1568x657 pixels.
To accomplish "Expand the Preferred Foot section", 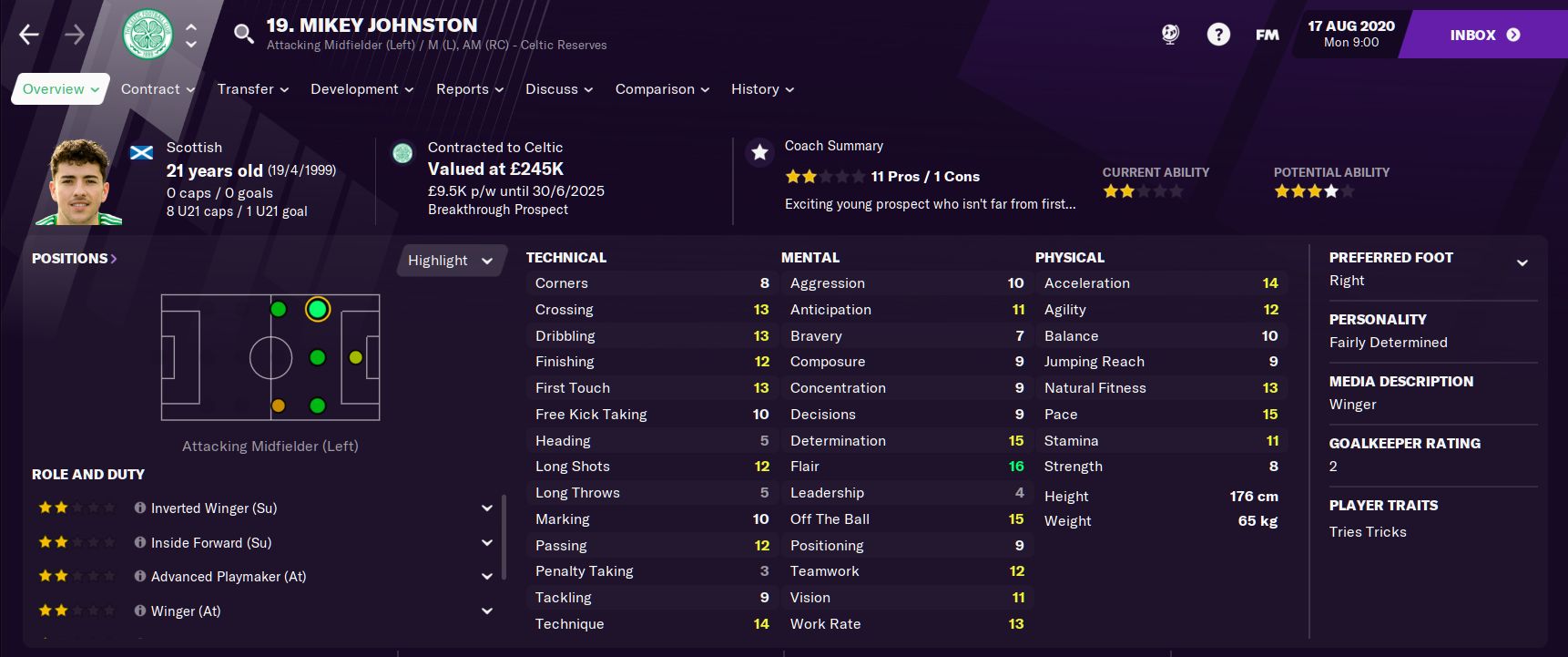I will click(x=1522, y=263).
